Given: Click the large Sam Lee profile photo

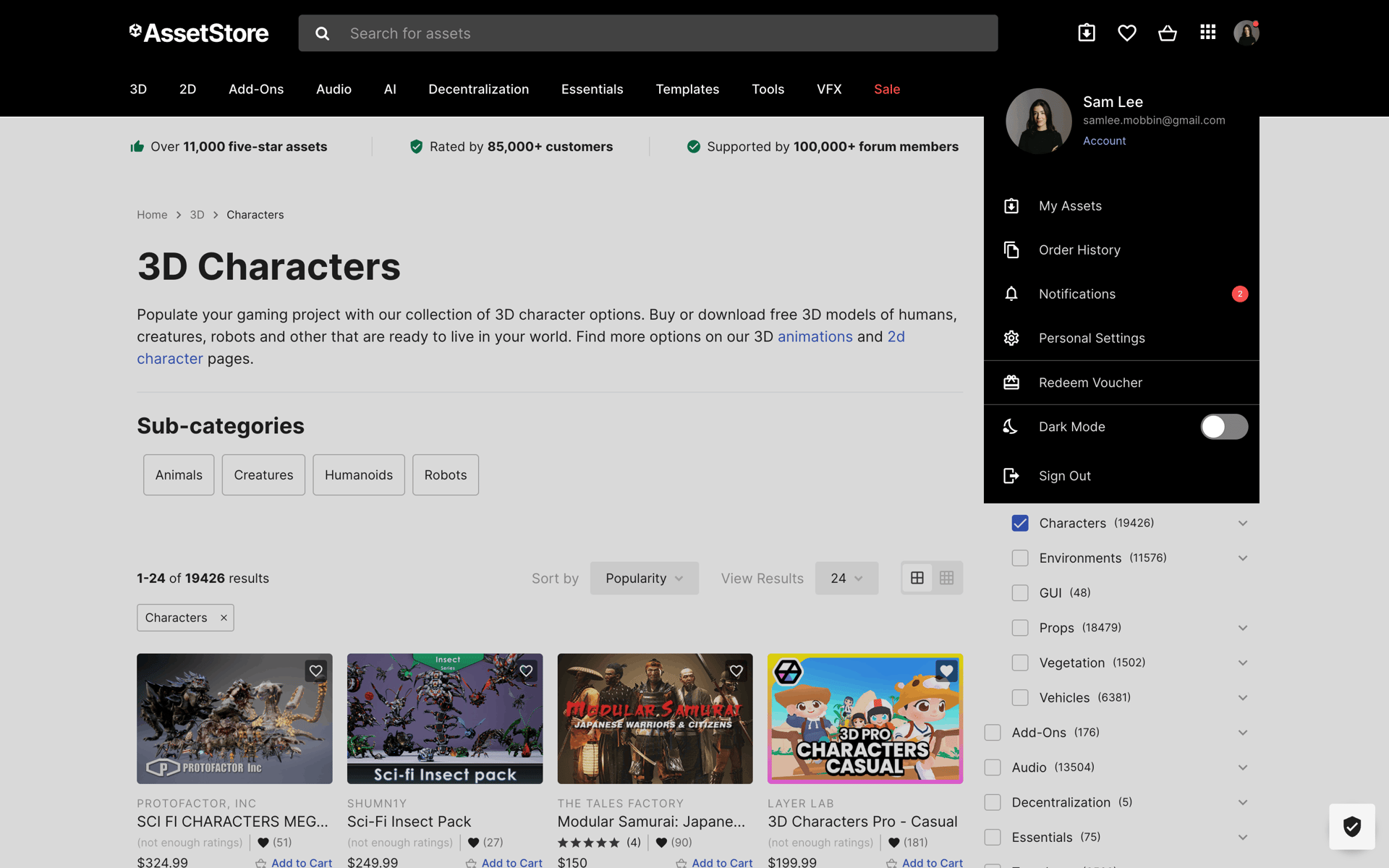Looking at the screenshot, I should click(1039, 121).
